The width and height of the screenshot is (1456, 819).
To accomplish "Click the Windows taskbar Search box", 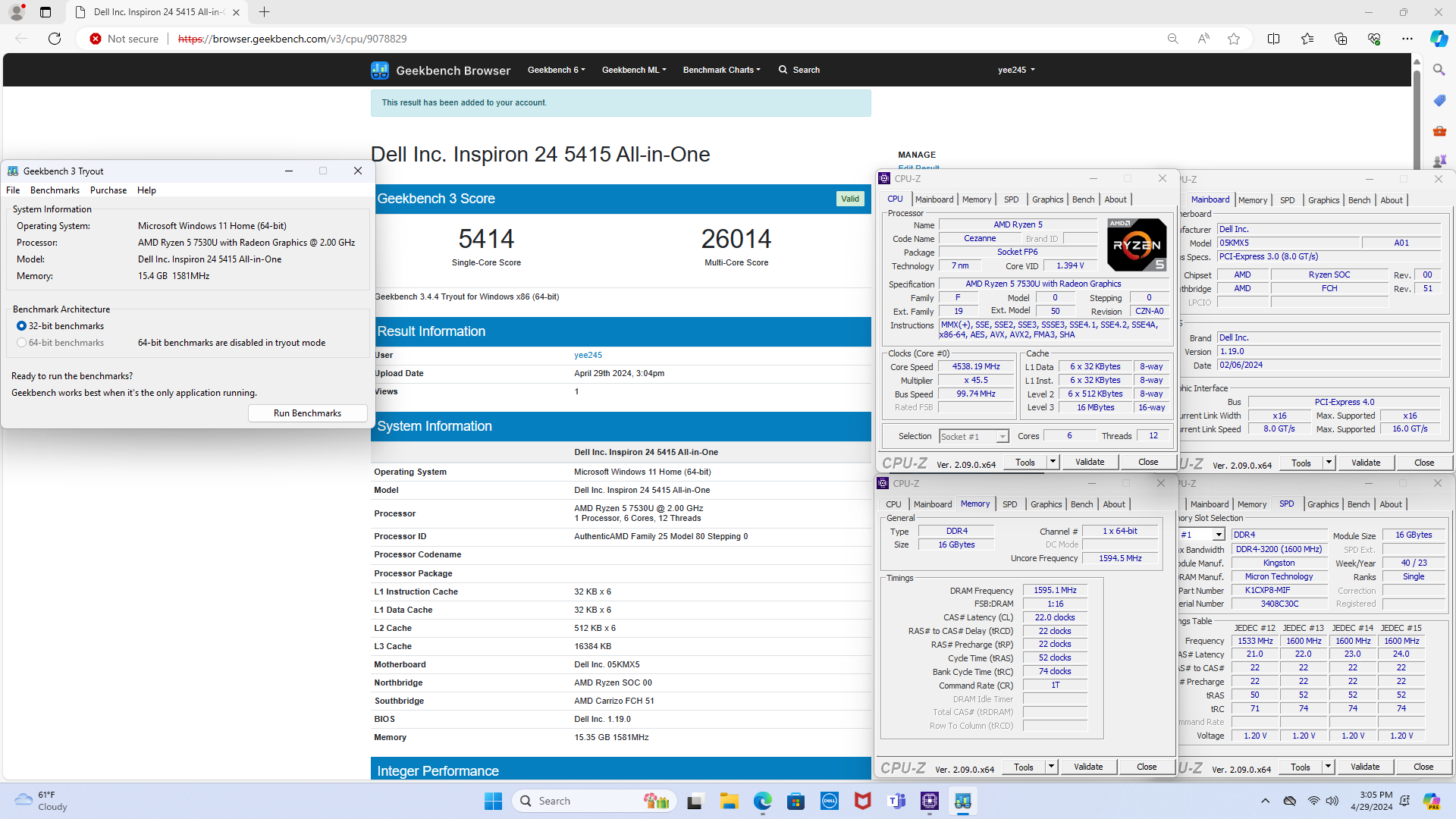I will [594, 801].
